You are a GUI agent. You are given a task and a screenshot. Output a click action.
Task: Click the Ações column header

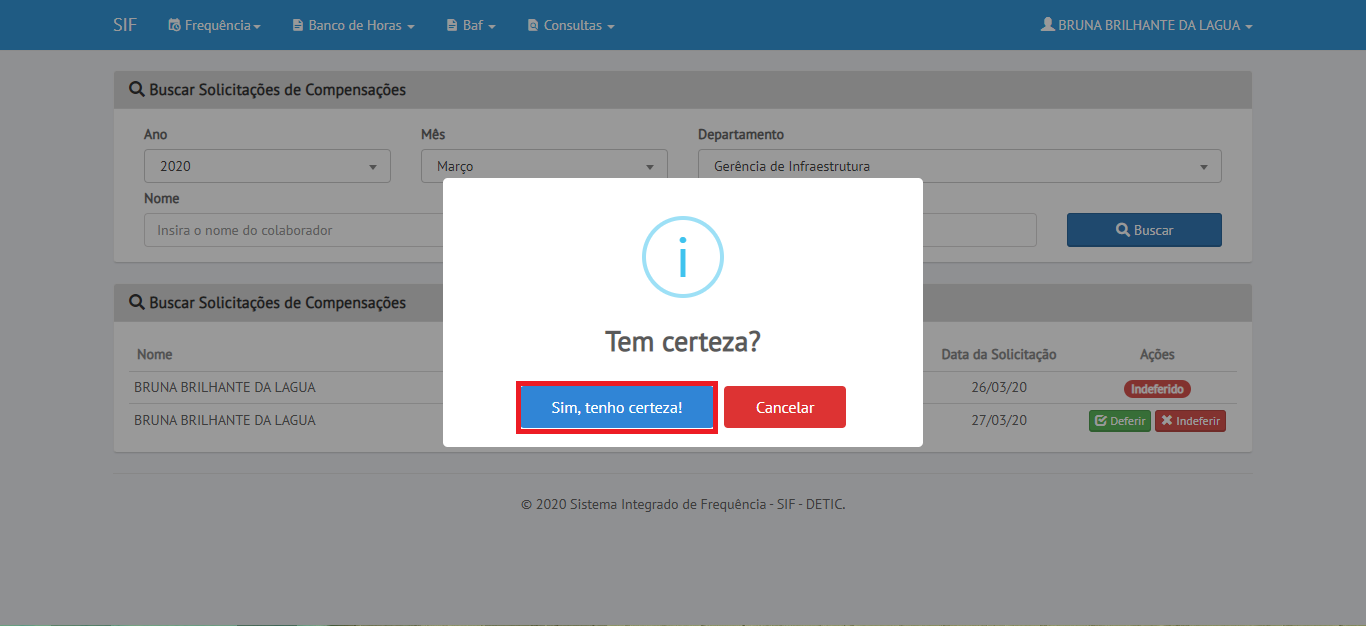click(1157, 354)
